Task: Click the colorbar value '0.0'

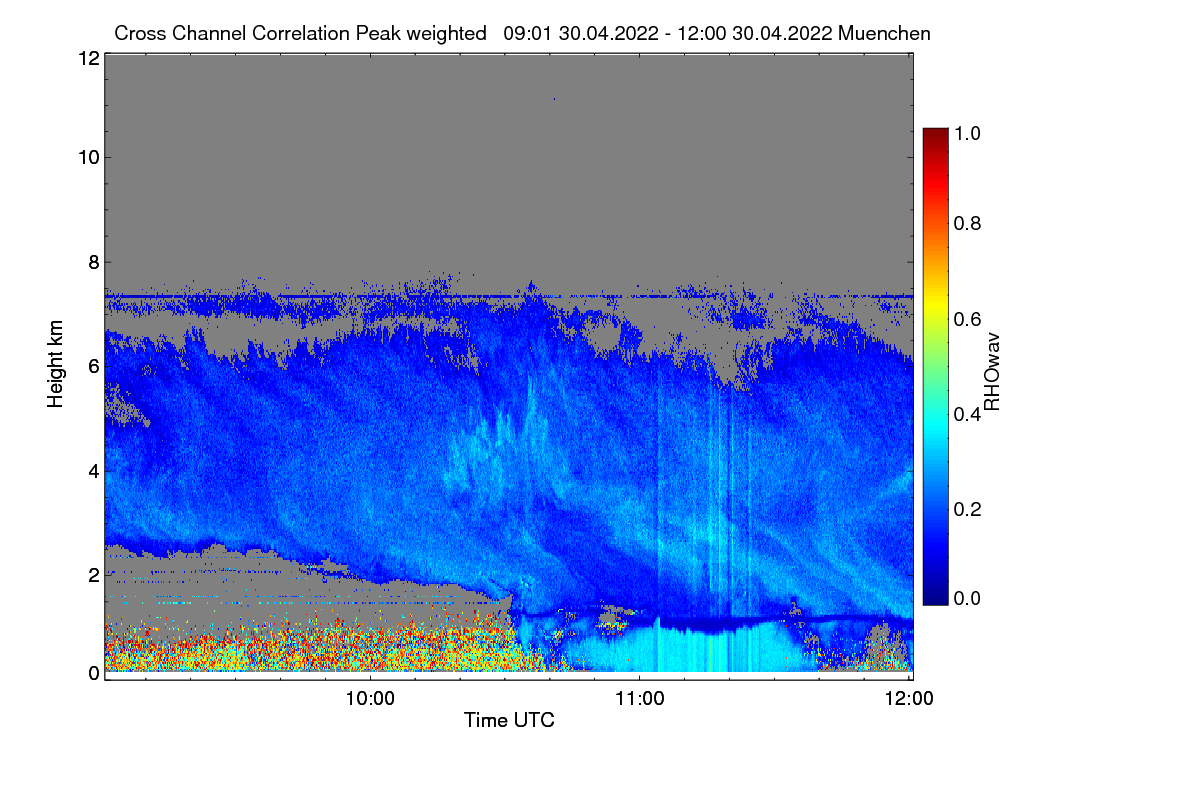Action: 967,598
